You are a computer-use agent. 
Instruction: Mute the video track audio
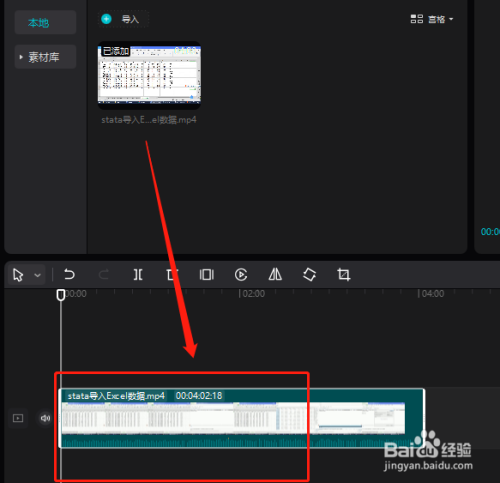point(45,418)
